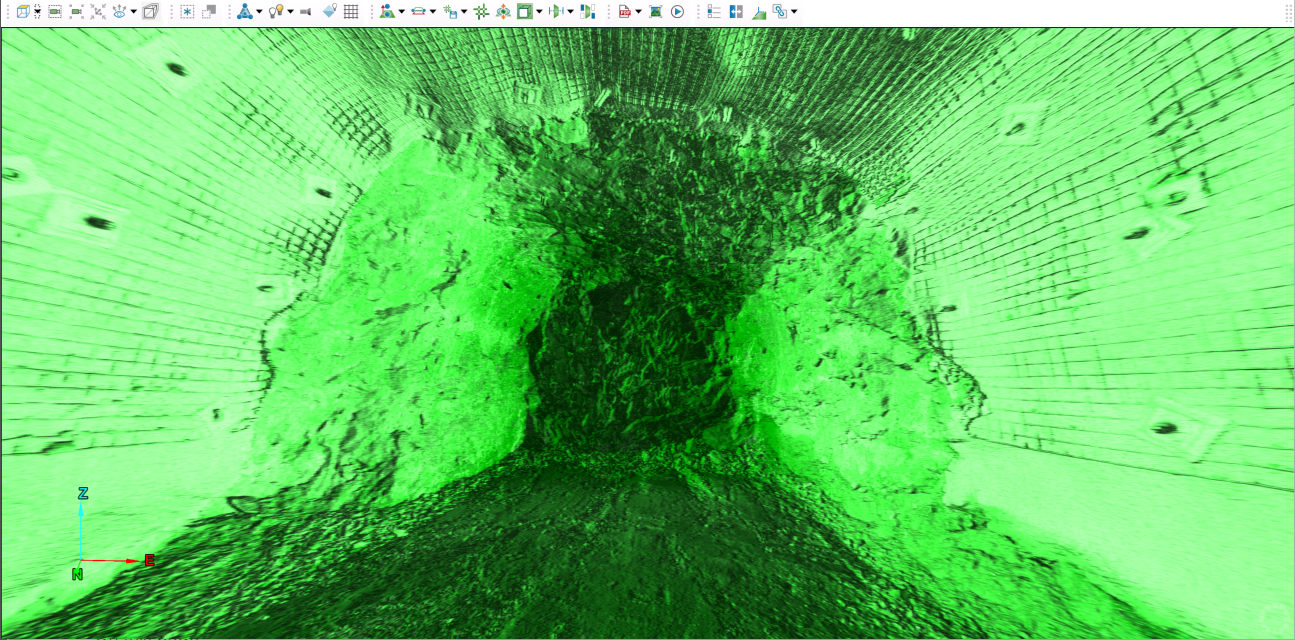Open the chain link dropdown arrow

794,12
